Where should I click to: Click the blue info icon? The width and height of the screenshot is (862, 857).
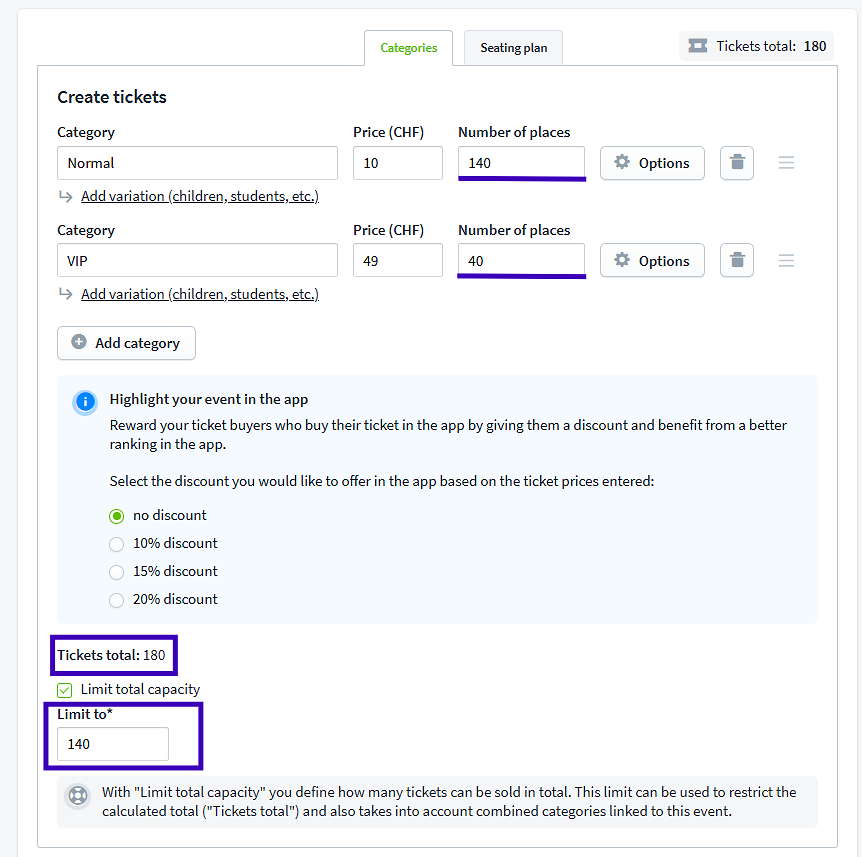point(85,402)
